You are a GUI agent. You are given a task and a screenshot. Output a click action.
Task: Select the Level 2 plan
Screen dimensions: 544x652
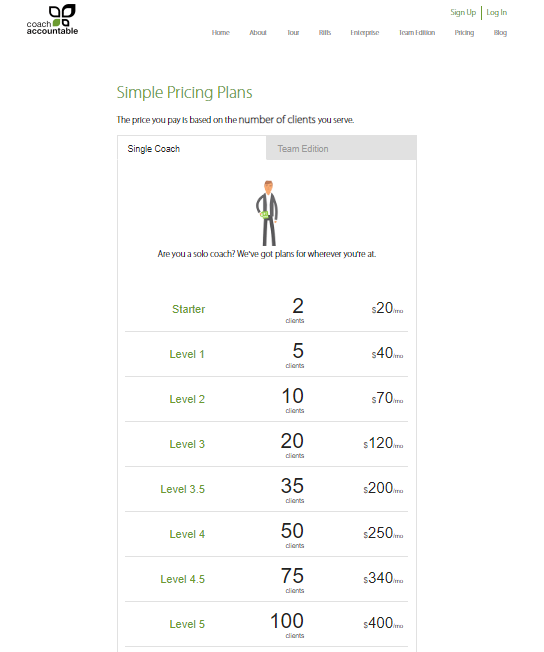[x=266, y=399]
